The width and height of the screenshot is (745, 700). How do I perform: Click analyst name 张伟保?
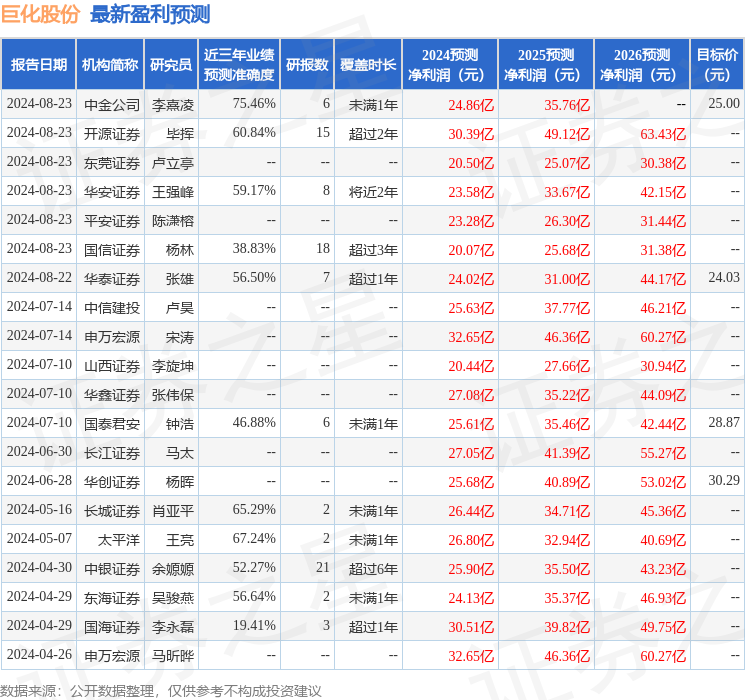(173, 395)
